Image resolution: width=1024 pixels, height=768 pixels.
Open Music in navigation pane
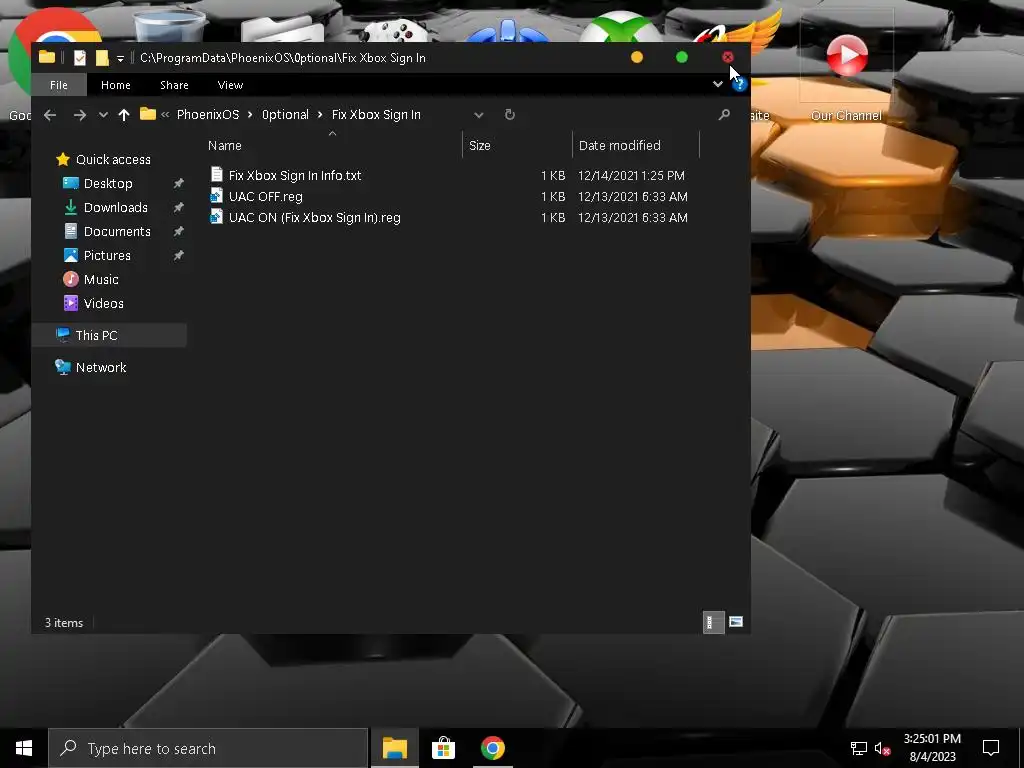(101, 280)
